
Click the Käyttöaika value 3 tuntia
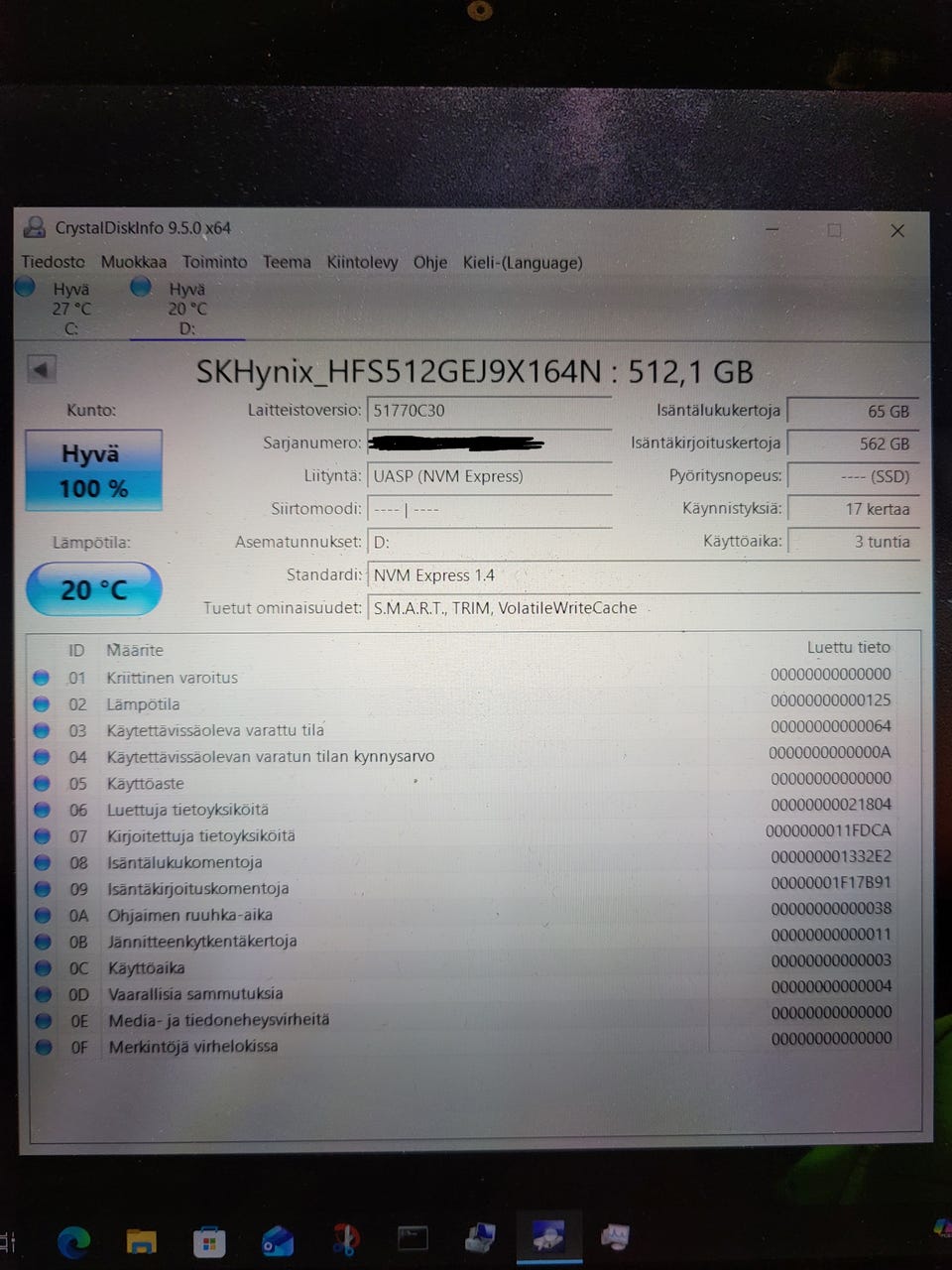coord(853,542)
